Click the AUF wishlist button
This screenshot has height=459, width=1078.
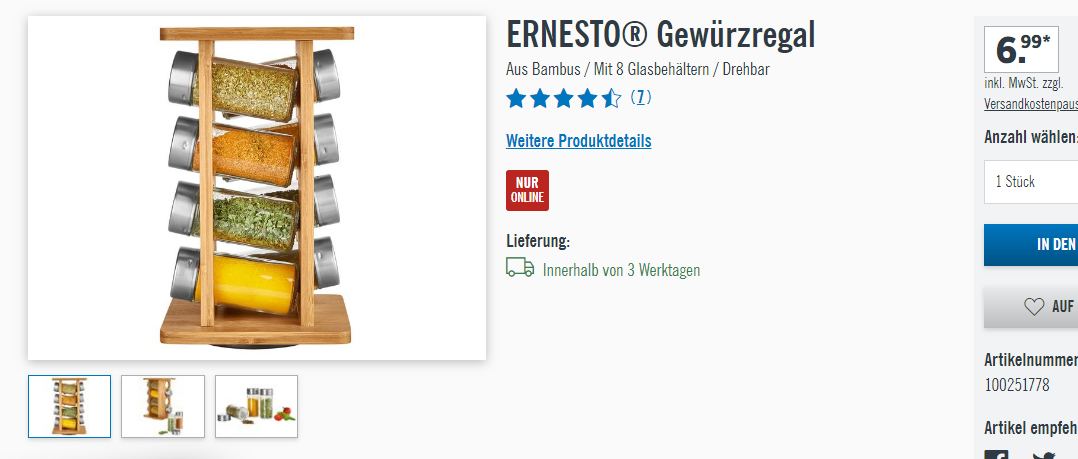click(1031, 307)
